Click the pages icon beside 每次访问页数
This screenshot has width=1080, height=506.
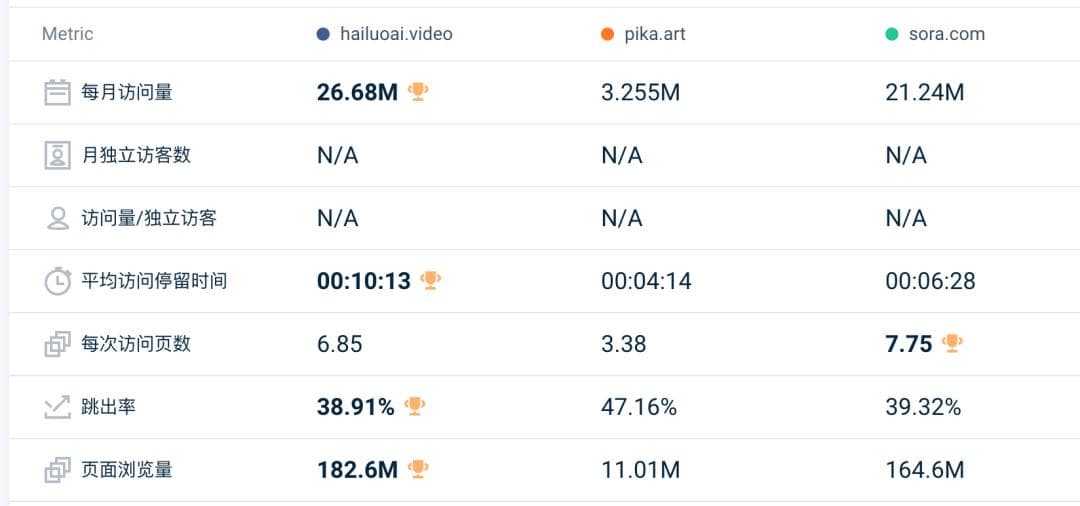[x=57, y=344]
